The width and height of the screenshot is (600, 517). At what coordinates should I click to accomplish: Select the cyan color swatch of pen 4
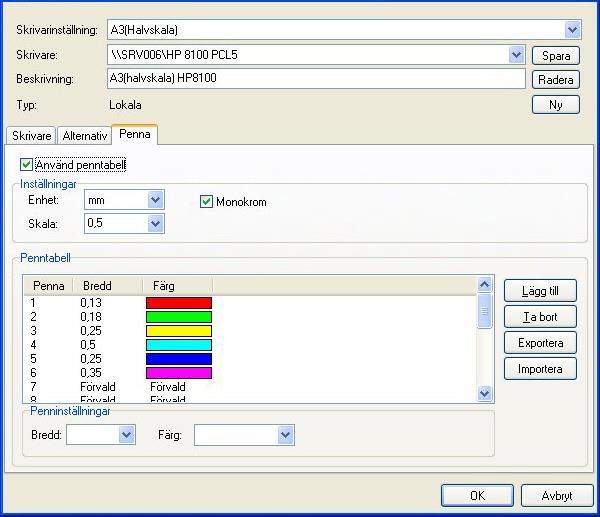click(179, 345)
